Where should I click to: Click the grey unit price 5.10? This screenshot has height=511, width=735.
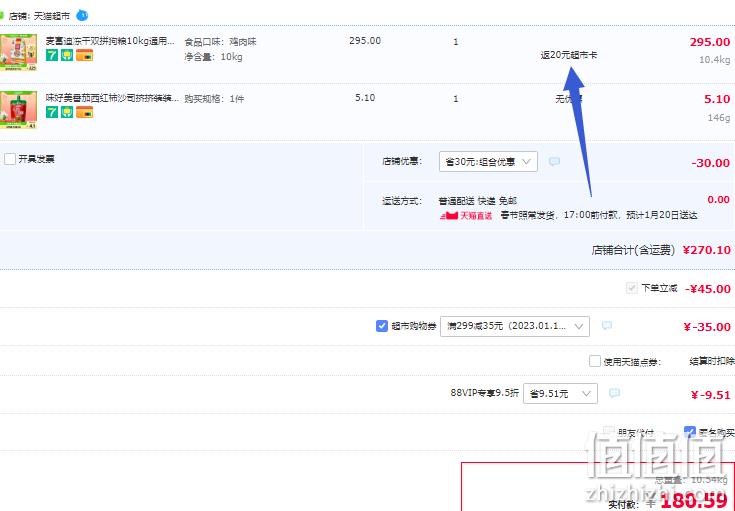[365, 98]
